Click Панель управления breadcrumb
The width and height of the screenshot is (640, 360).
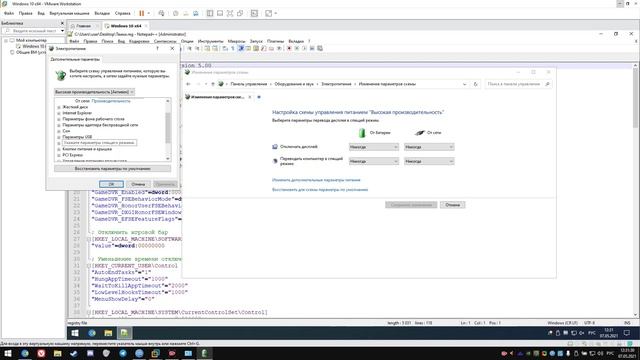[x=249, y=84]
